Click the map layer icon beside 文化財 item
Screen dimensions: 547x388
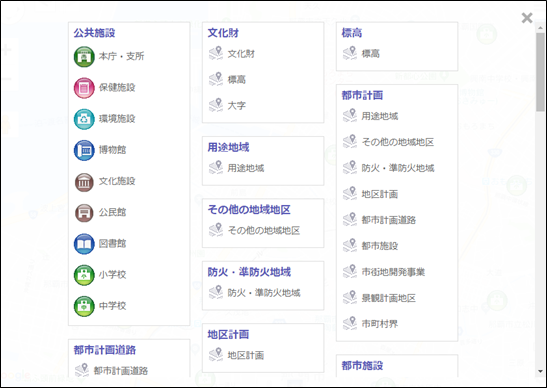(216, 53)
